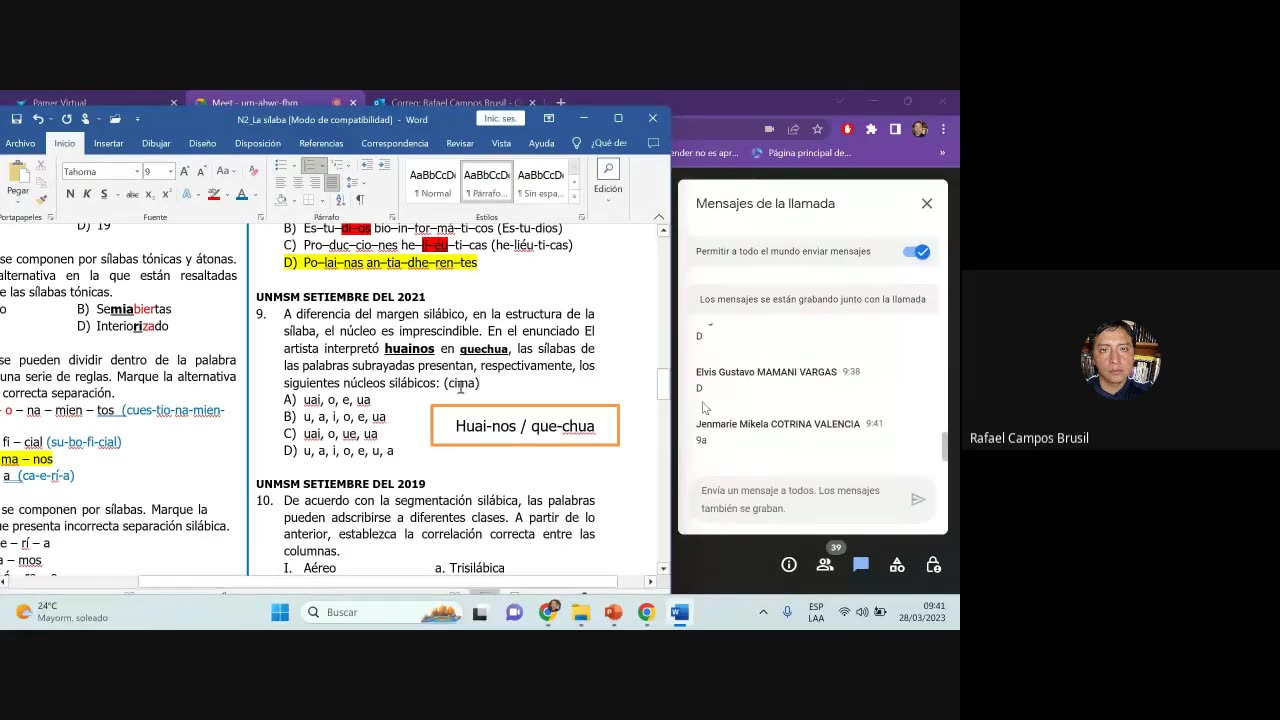Increase the font size with the large A
This screenshot has width=1280, height=720.
click(x=185, y=172)
